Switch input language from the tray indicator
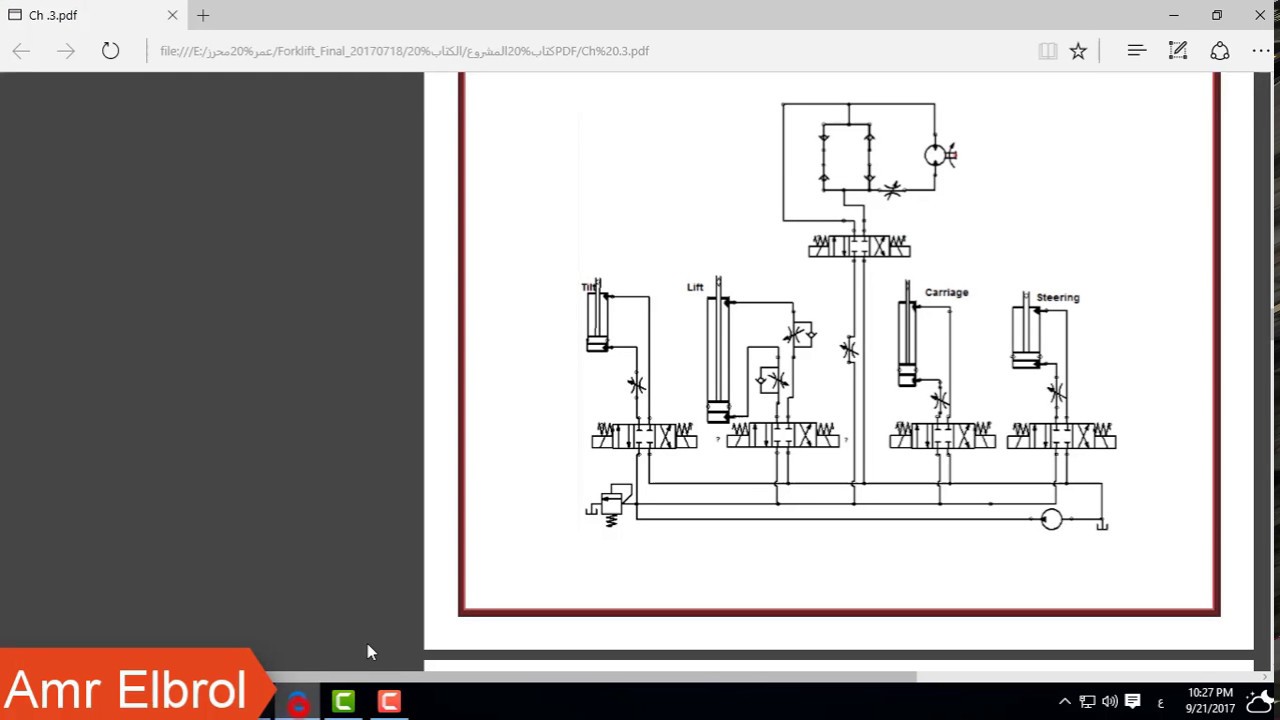 click(1160, 701)
